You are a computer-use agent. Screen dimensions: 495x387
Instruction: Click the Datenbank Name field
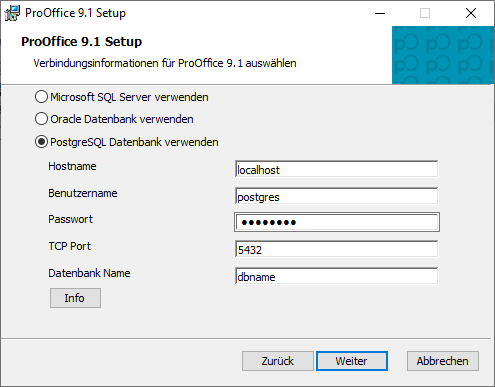pos(336,276)
